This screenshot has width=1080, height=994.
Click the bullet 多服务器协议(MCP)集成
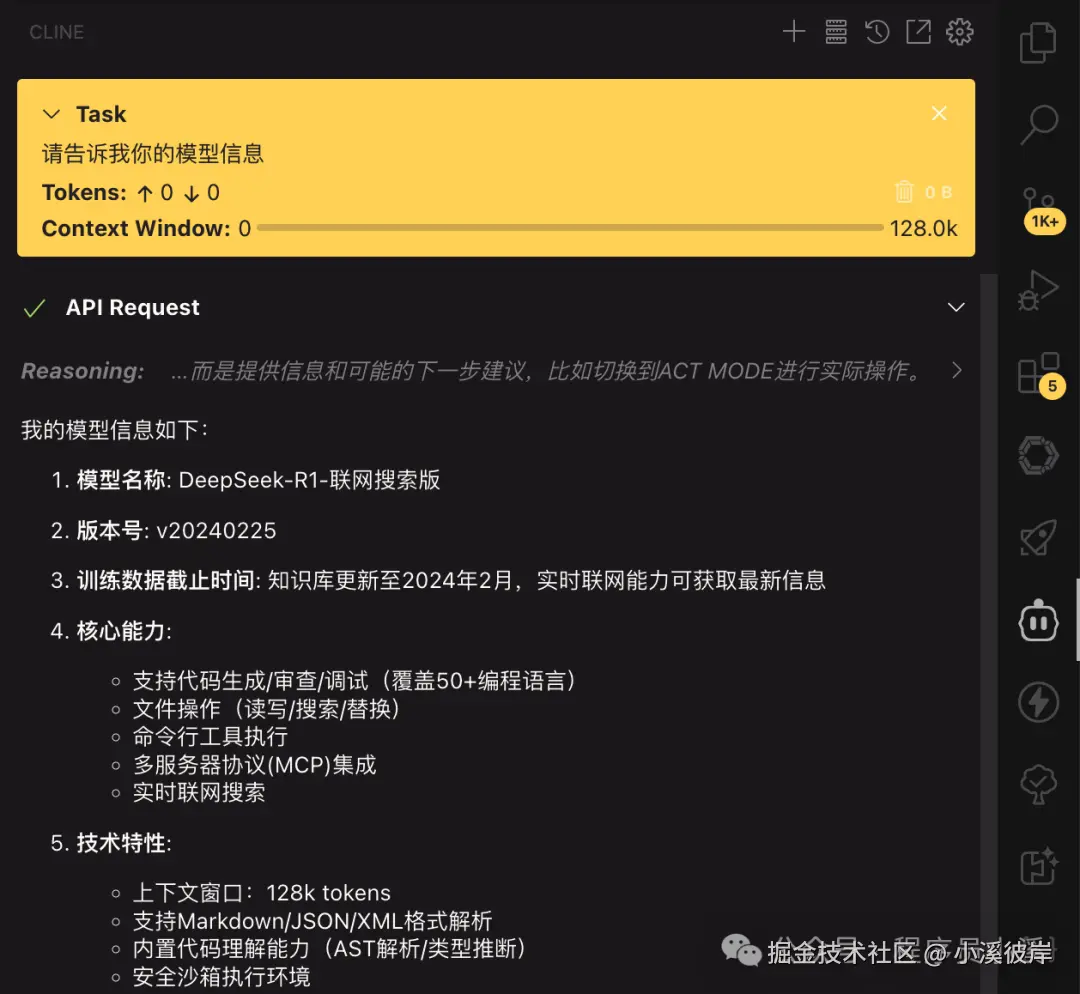(254, 765)
